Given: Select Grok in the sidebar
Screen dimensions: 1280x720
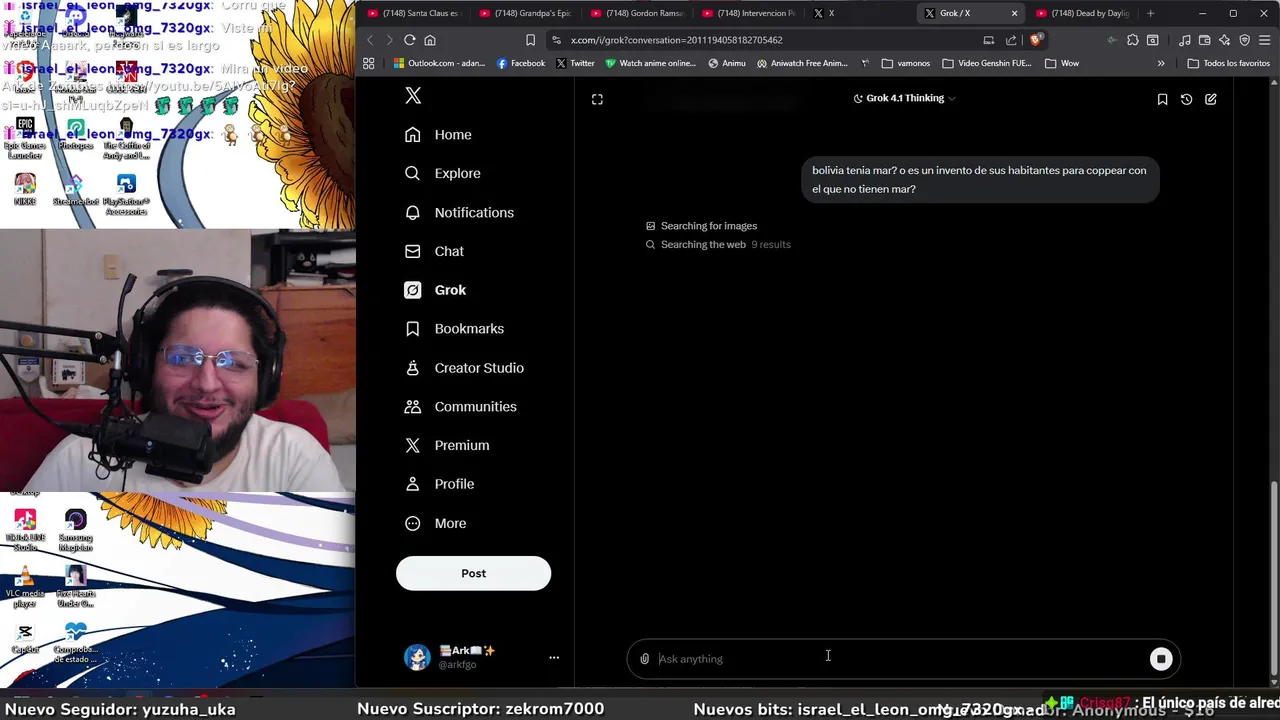Looking at the screenshot, I should click(x=435, y=290).
